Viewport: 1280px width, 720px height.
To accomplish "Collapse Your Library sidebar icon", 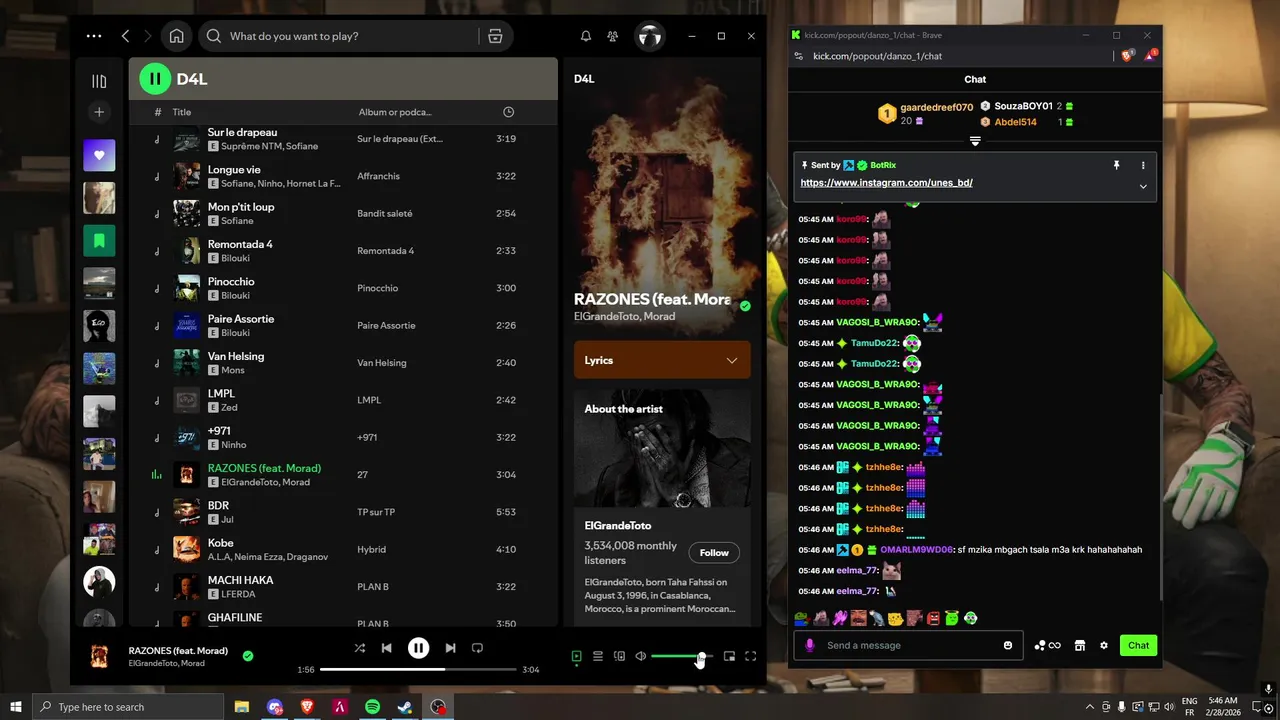I will click(x=99, y=81).
